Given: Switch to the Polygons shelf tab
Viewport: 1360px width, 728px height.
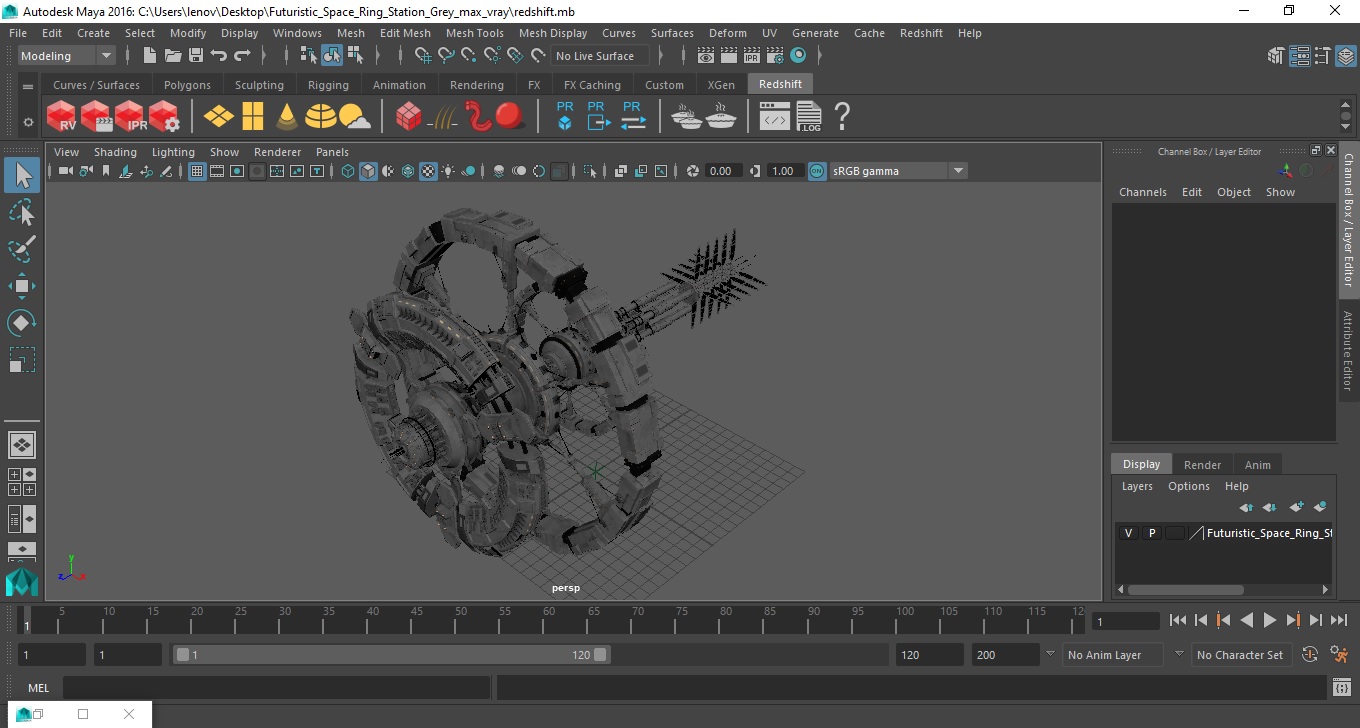Looking at the screenshot, I should [187, 85].
